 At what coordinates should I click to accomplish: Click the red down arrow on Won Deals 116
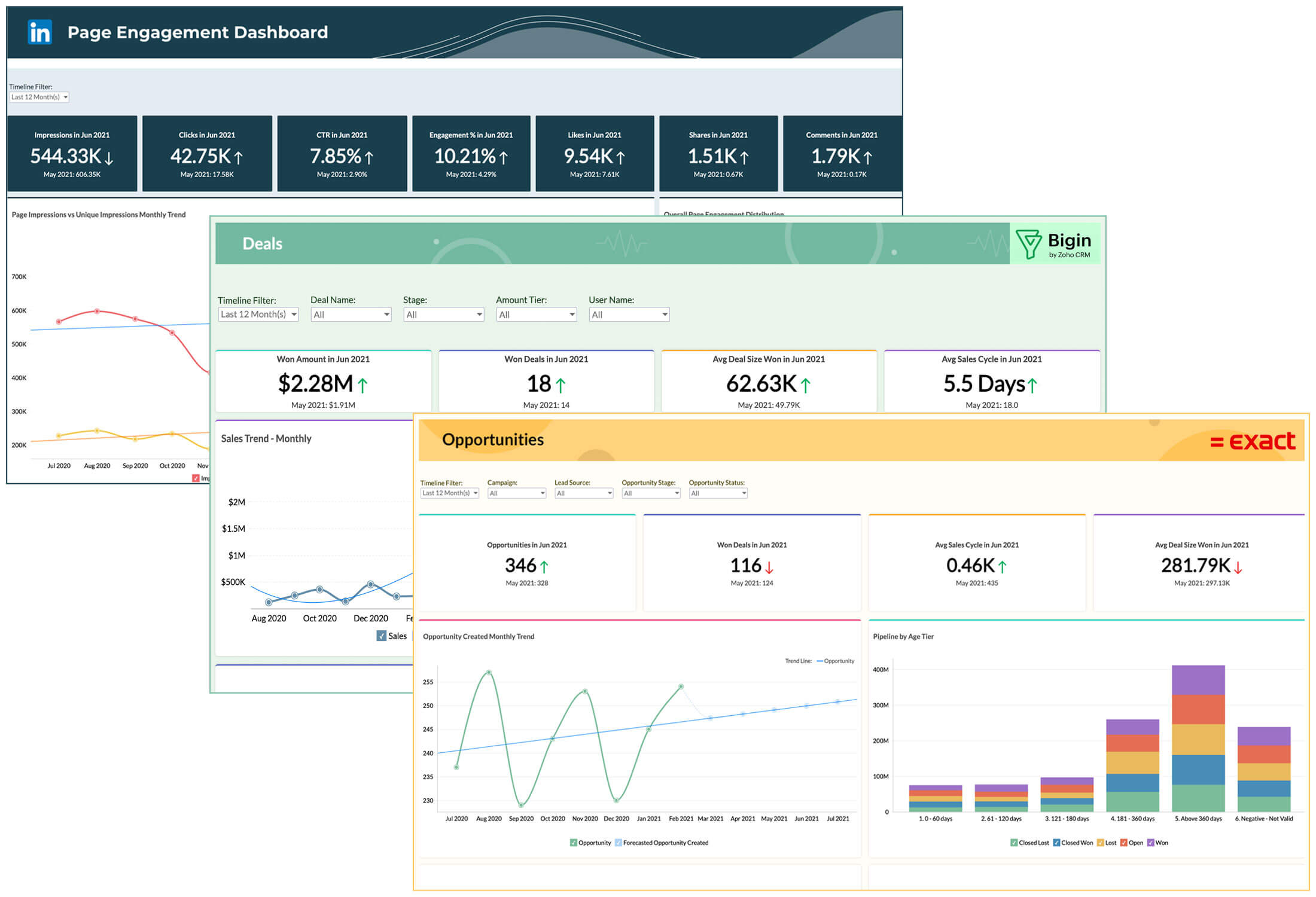point(769,567)
